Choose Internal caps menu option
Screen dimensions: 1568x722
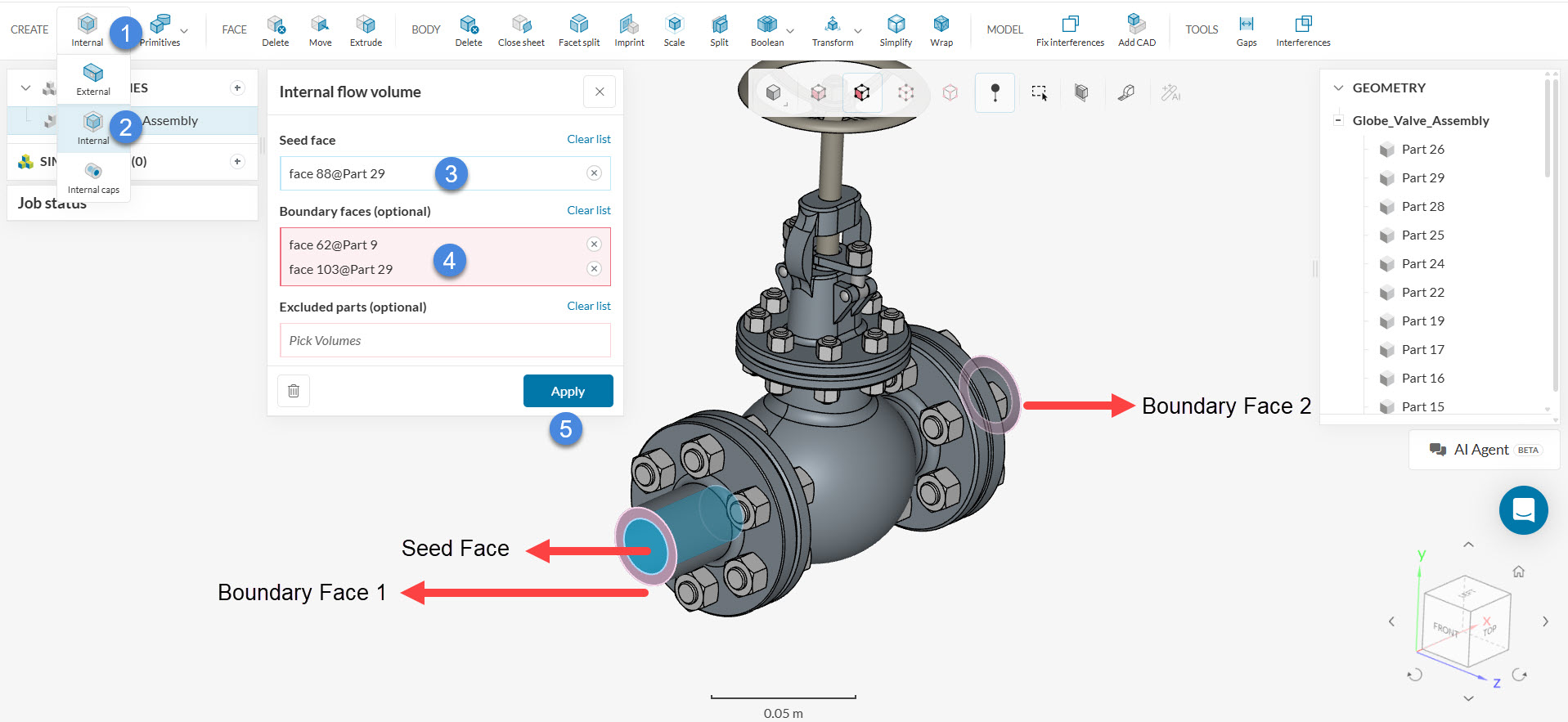pos(93,177)
